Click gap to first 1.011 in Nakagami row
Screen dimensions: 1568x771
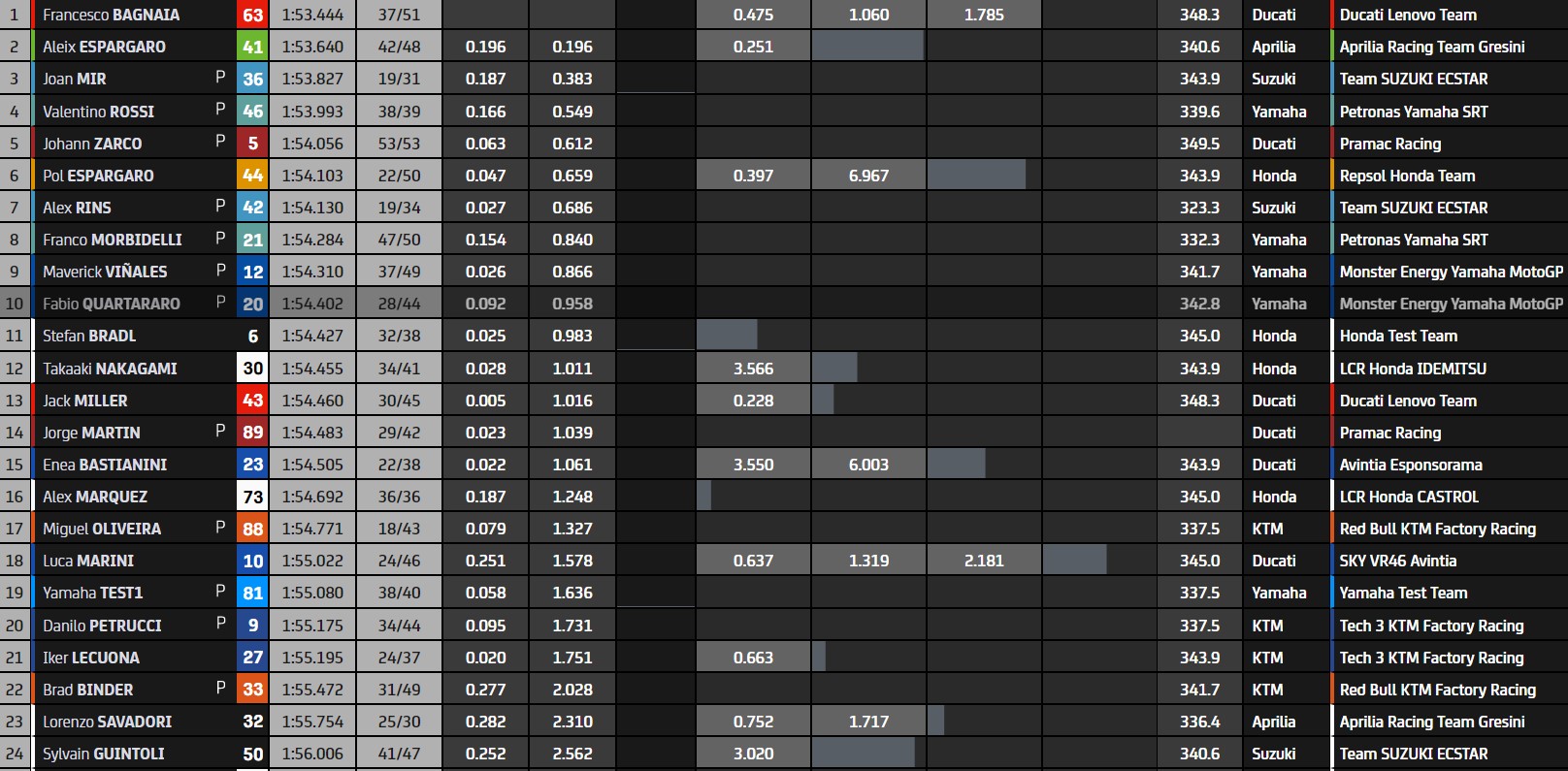[572, 369]
